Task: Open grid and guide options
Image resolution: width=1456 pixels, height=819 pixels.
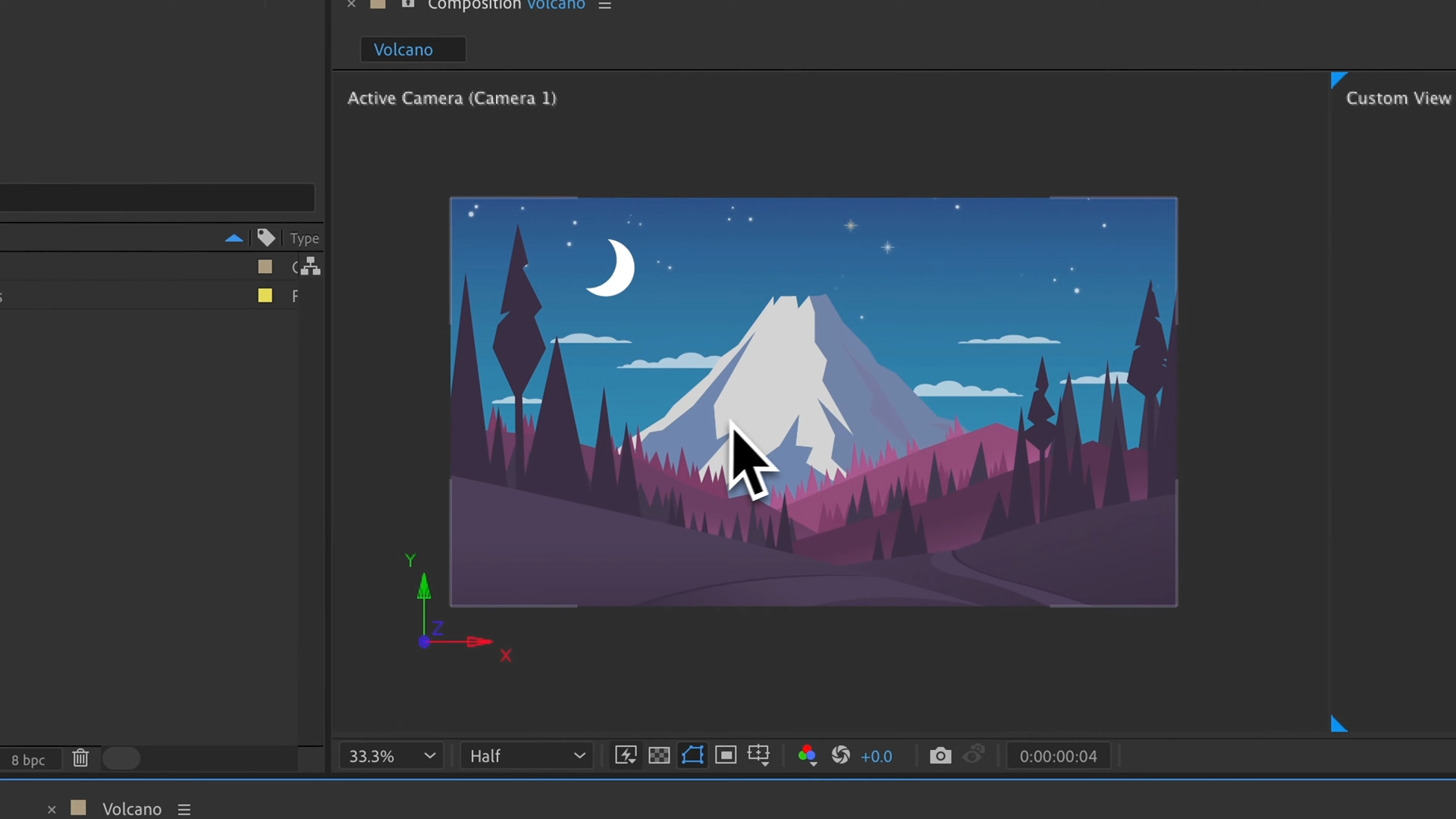Action: point(759,755)
